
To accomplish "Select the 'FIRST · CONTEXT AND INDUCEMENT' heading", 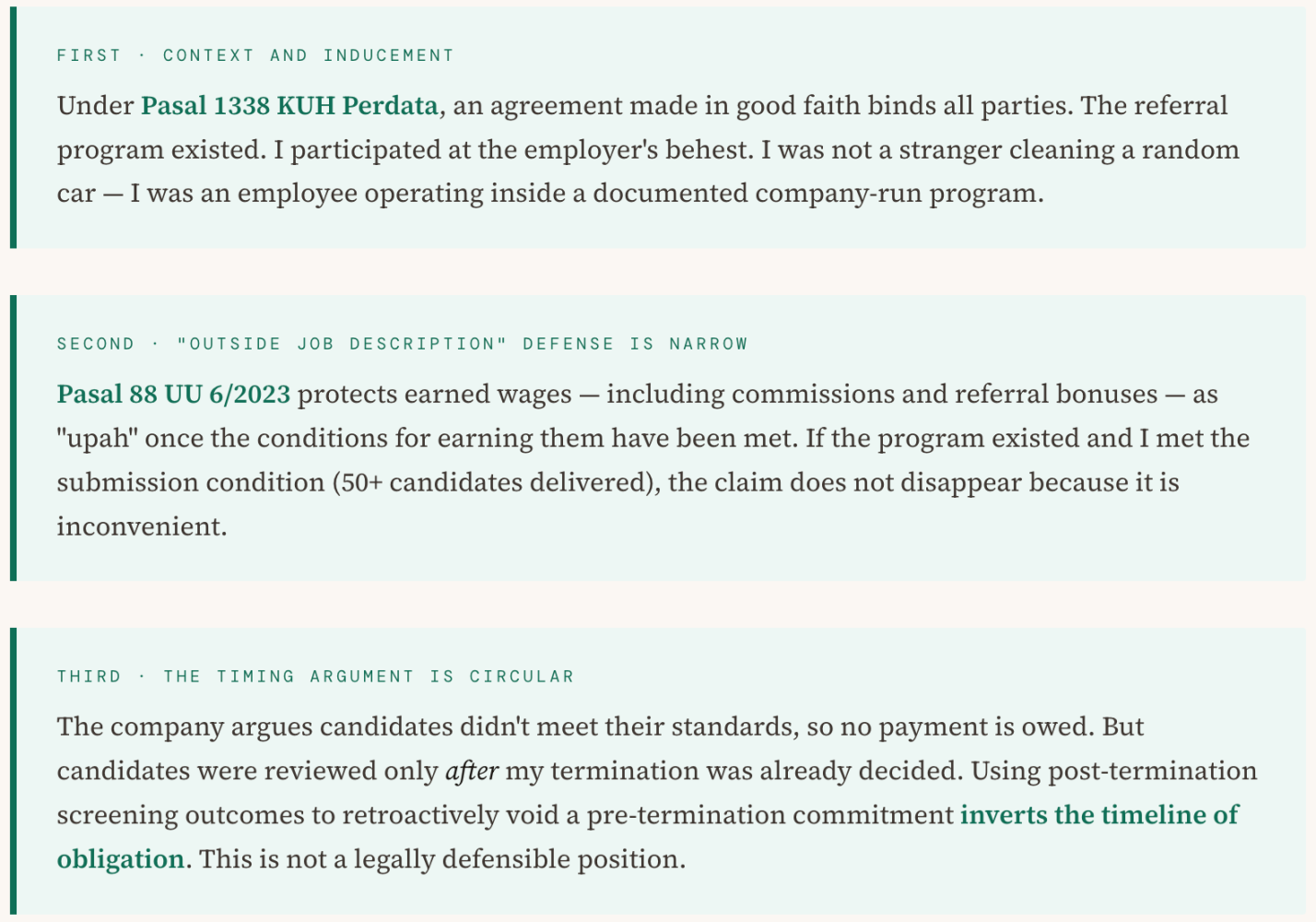I will tap(255, 55).
